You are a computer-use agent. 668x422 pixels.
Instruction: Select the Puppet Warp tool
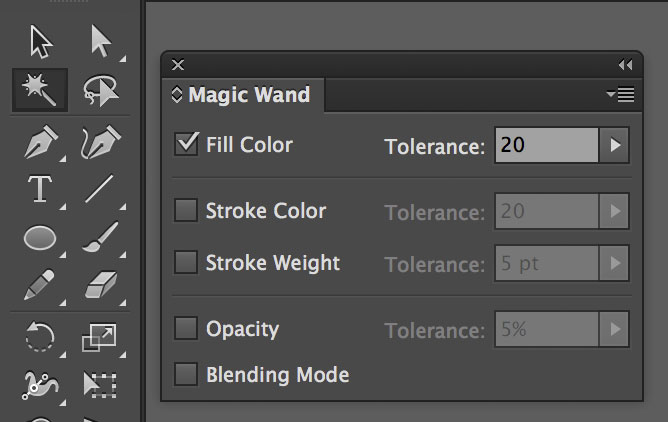click(x=40, y=385)
